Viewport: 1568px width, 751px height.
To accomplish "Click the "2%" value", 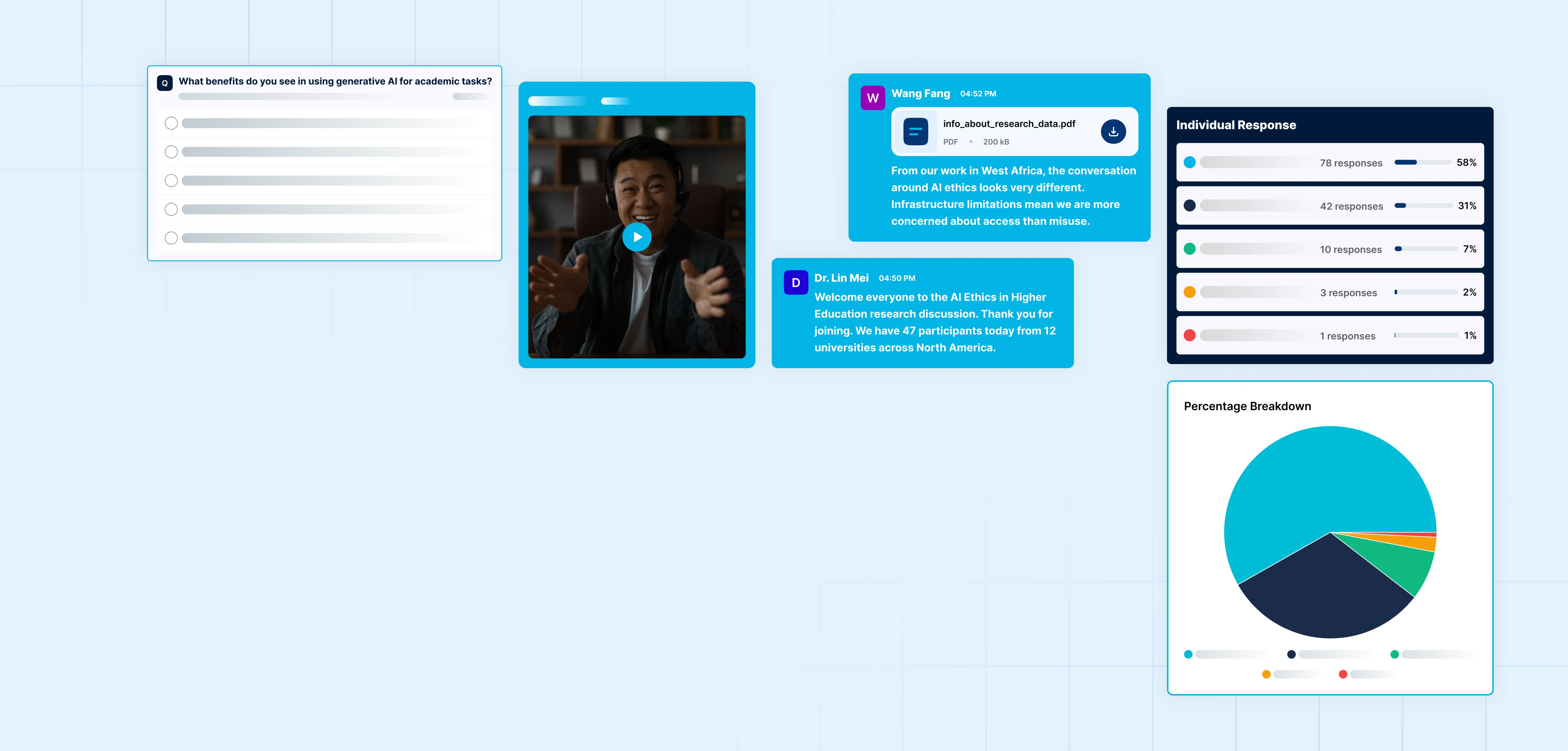I will point(1469,292).
